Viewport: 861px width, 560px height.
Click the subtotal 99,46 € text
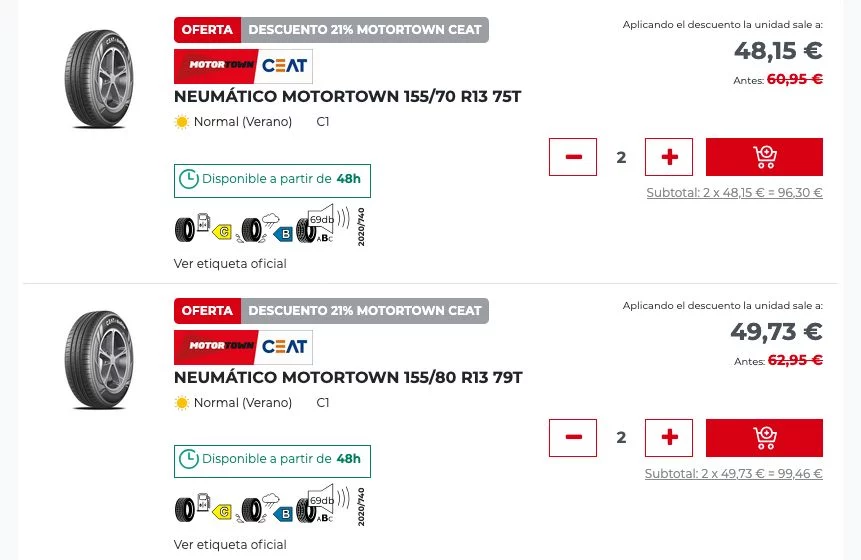733,474
